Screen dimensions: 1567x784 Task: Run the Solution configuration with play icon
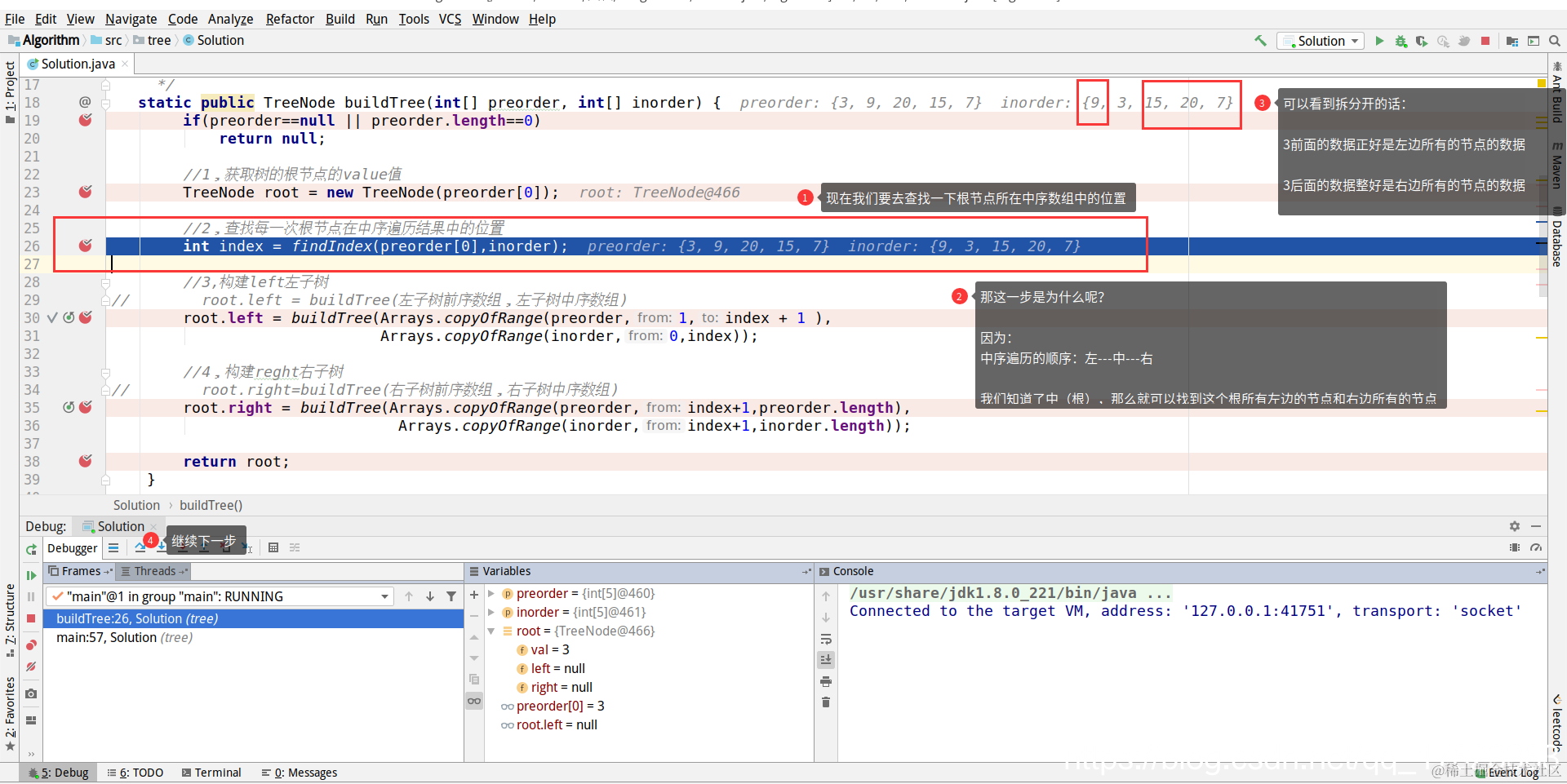tap(1379, 41)
